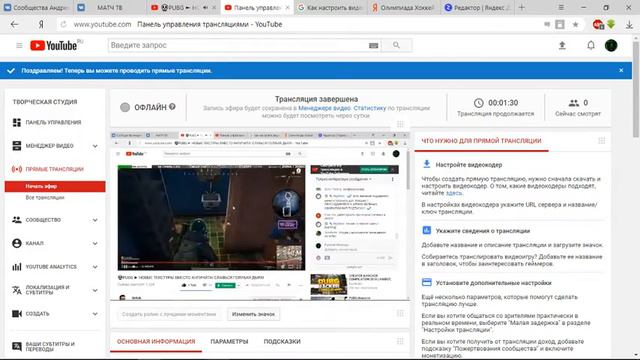Switch to the МАТЧ ТВ browser tab
This screenshot has width=640, height=360.
[x=109, y=7]
